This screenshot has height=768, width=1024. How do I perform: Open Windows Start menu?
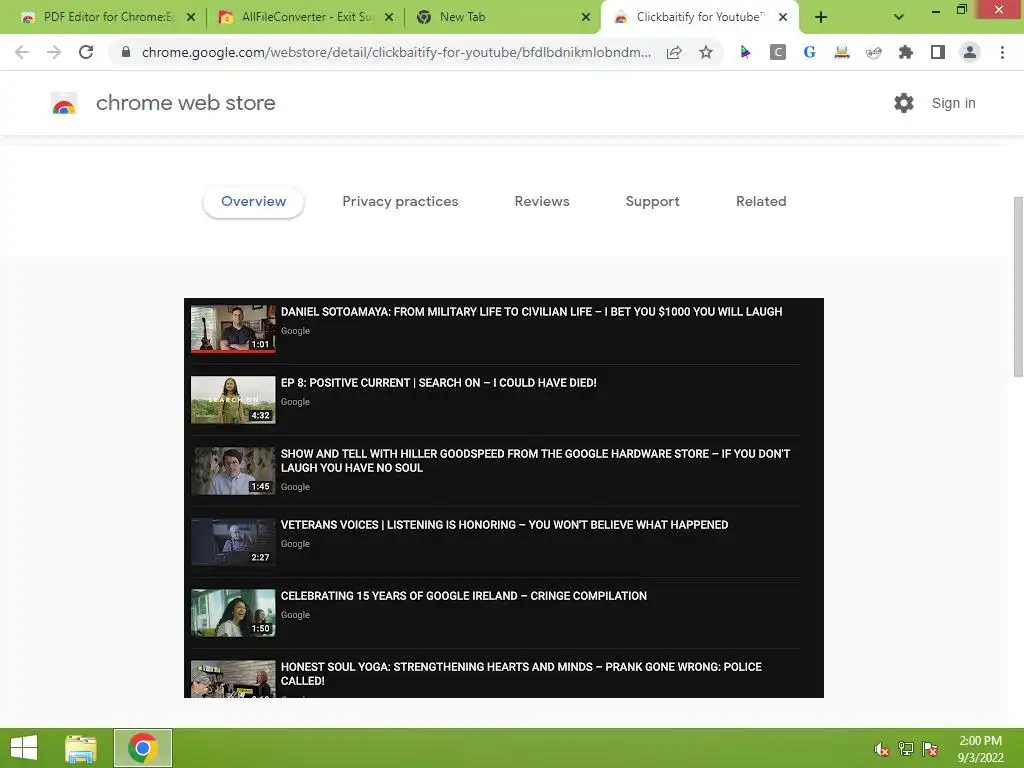24,748
